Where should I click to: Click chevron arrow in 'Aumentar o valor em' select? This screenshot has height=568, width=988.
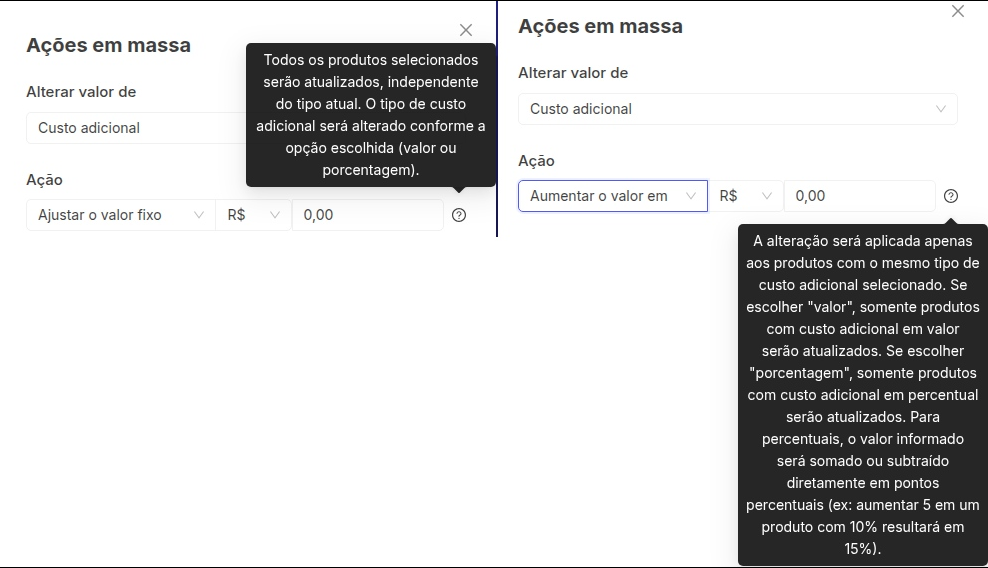[690, 196]
